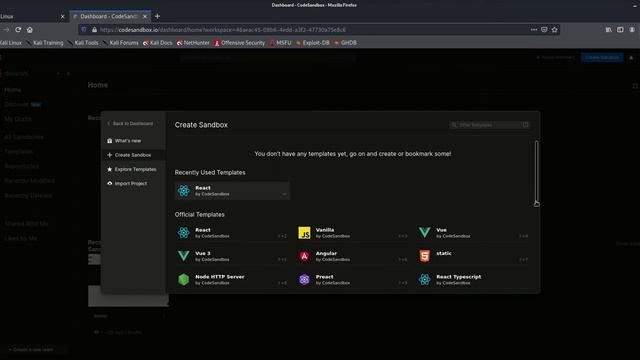Click the Preact template name
640x360 pixels.
click(324, 276)
